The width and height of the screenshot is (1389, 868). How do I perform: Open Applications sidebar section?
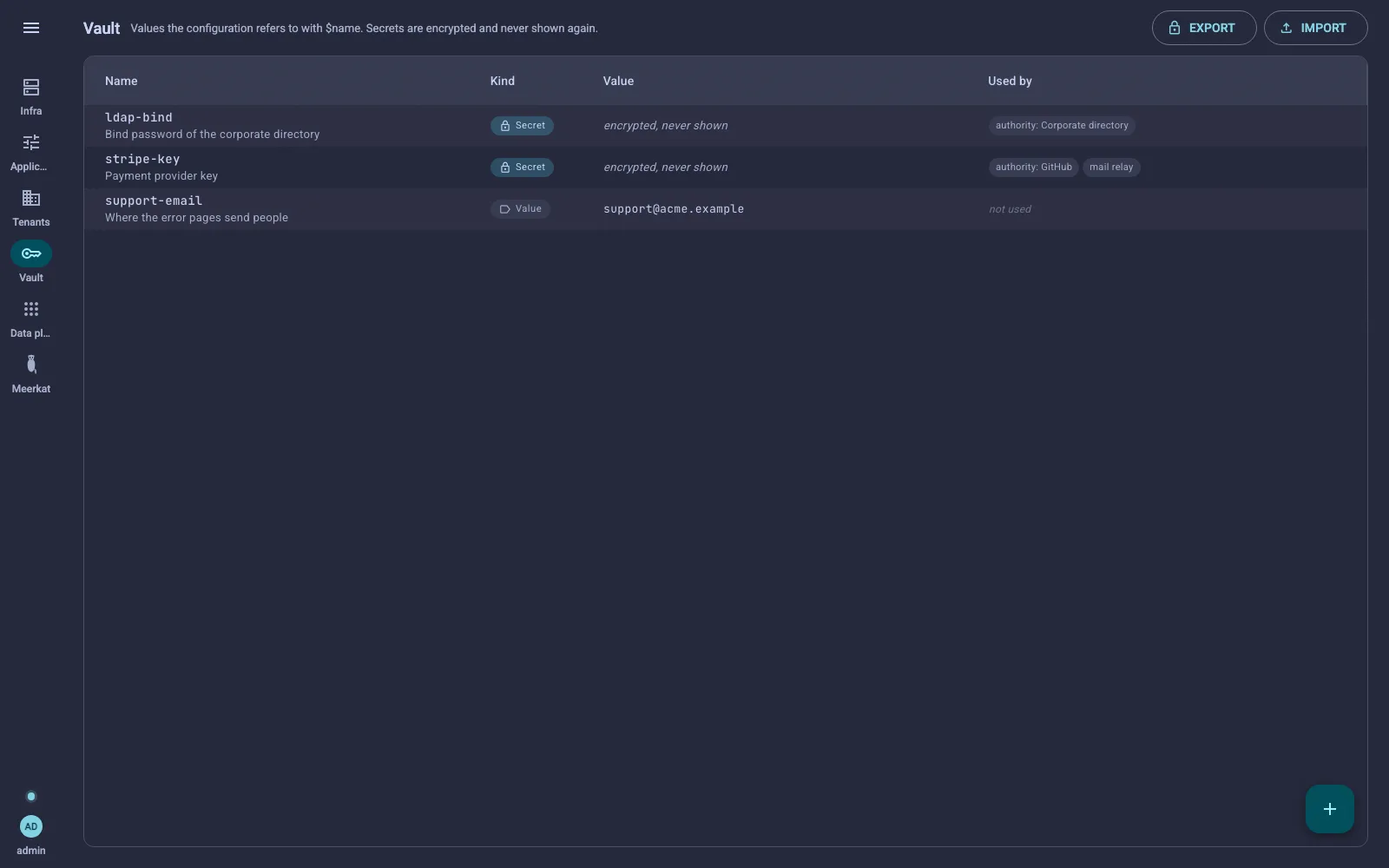pos(31,151)
